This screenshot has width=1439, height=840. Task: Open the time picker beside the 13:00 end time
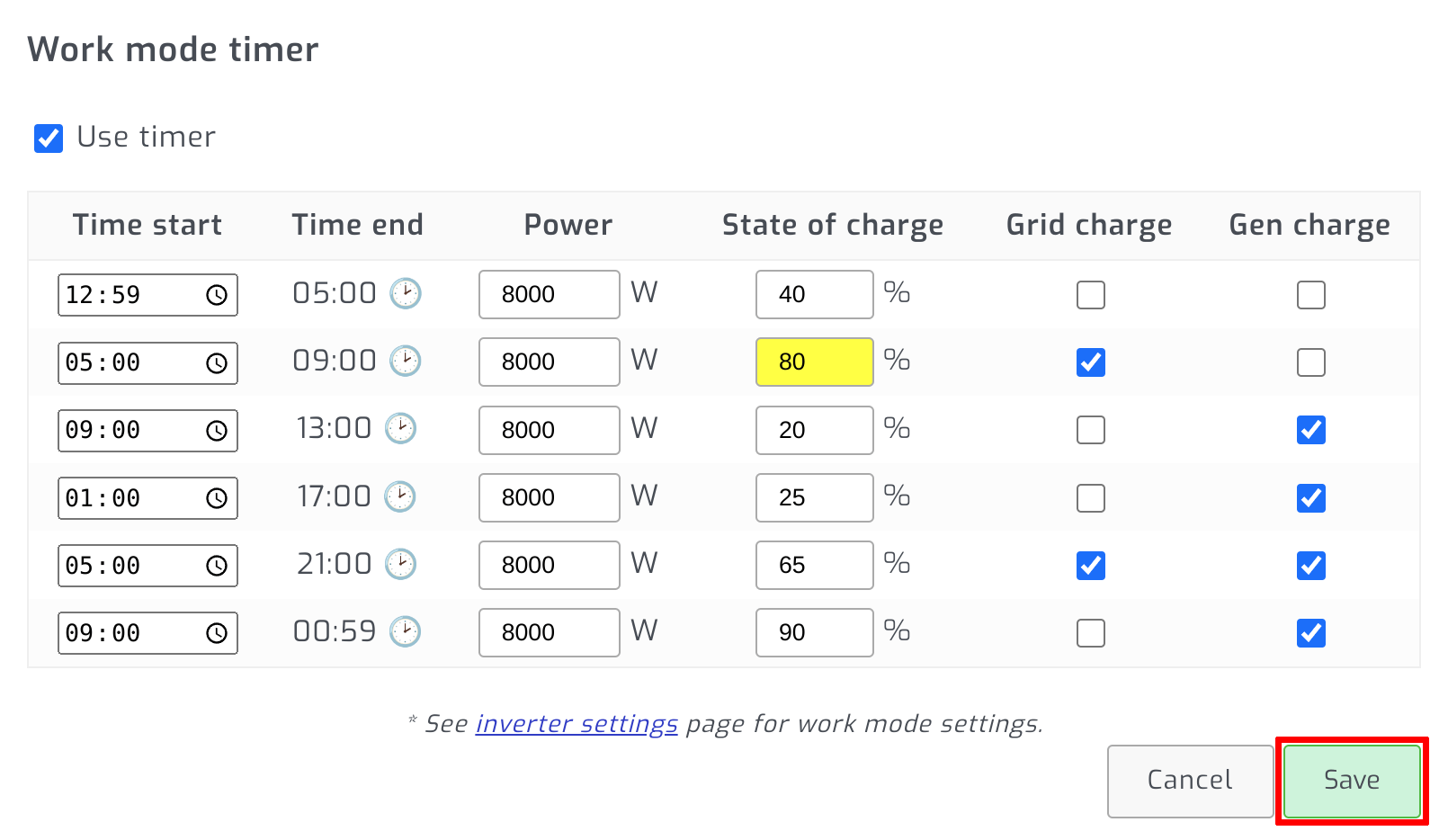402,429
